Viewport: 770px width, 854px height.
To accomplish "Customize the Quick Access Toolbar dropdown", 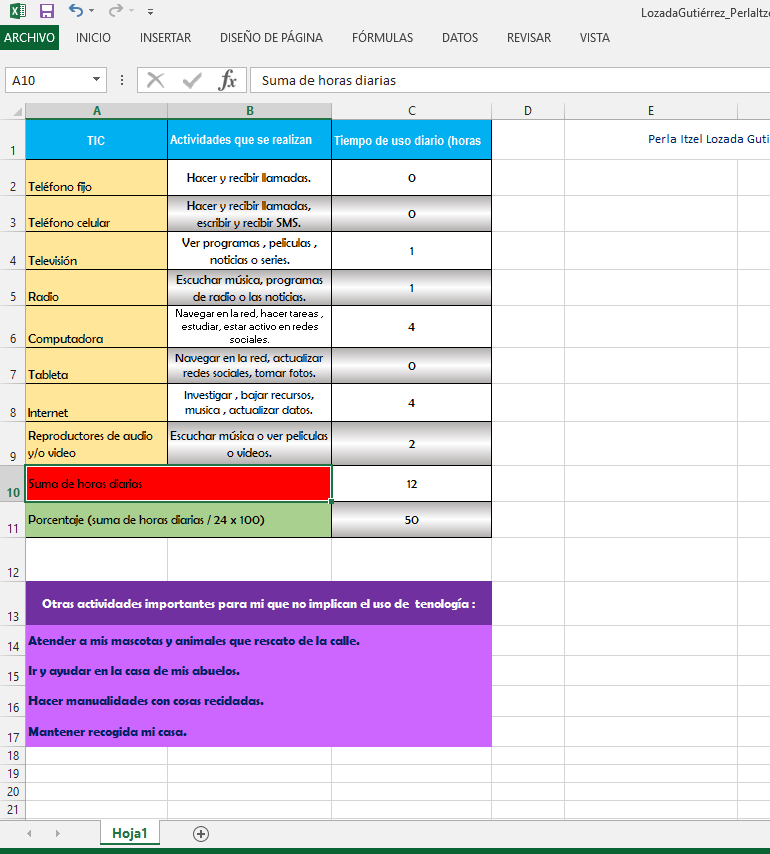I will [150, 11].
